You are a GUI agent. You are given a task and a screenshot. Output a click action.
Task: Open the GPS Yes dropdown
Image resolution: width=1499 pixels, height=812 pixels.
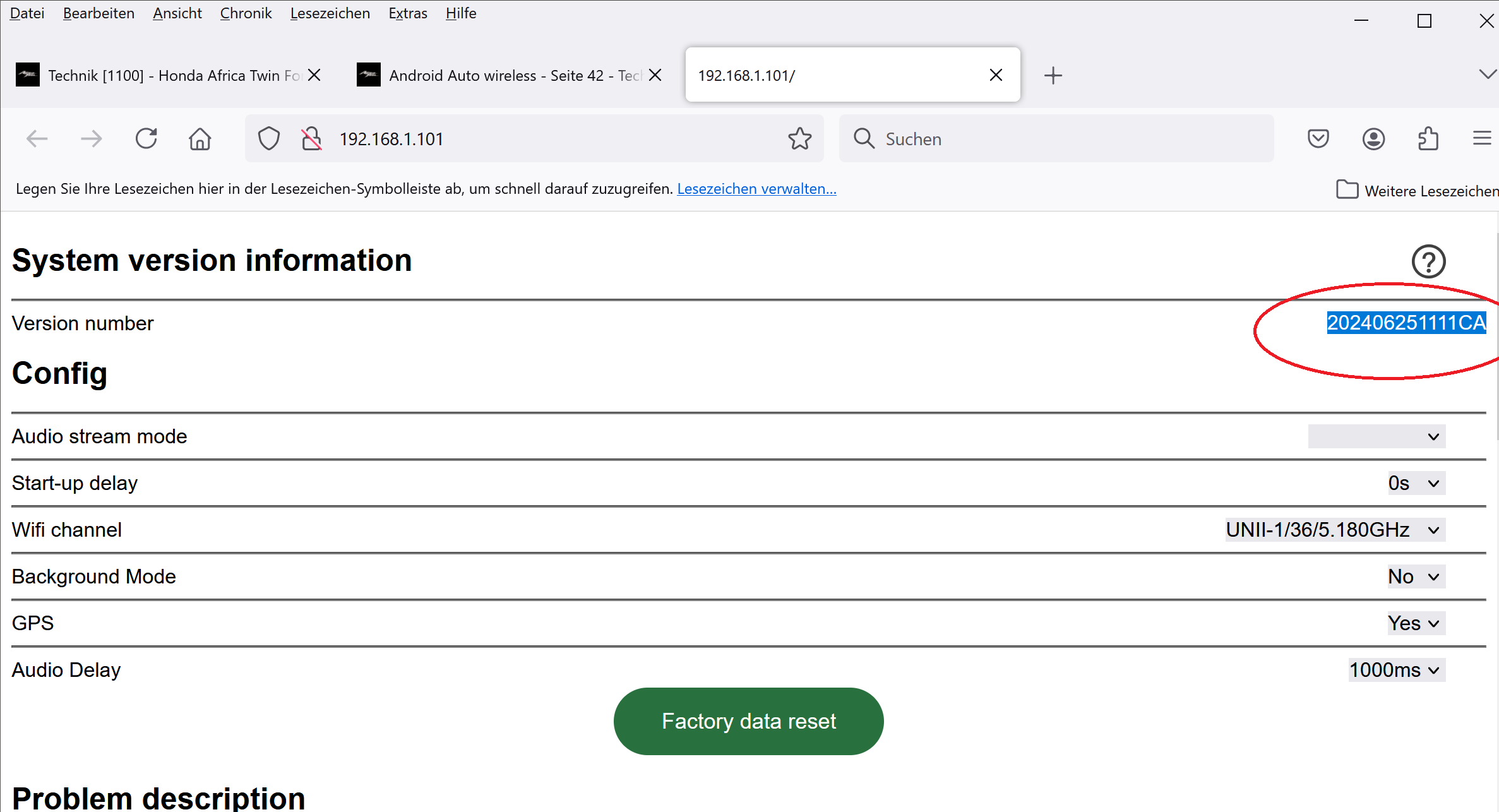point(1415,623)
